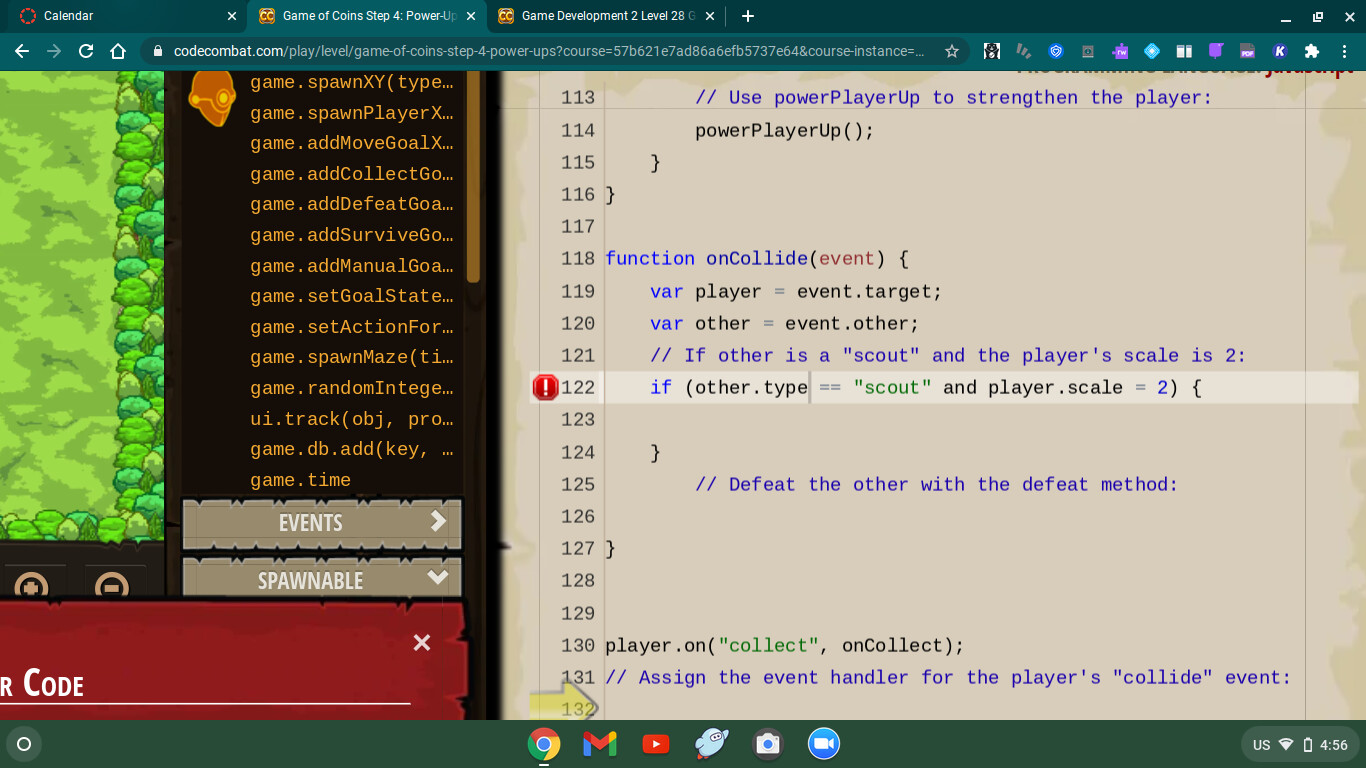Reload the CodeCombat page
Image resolution: width=1366 pixels, height=768 pixels.
click(86, 51)
